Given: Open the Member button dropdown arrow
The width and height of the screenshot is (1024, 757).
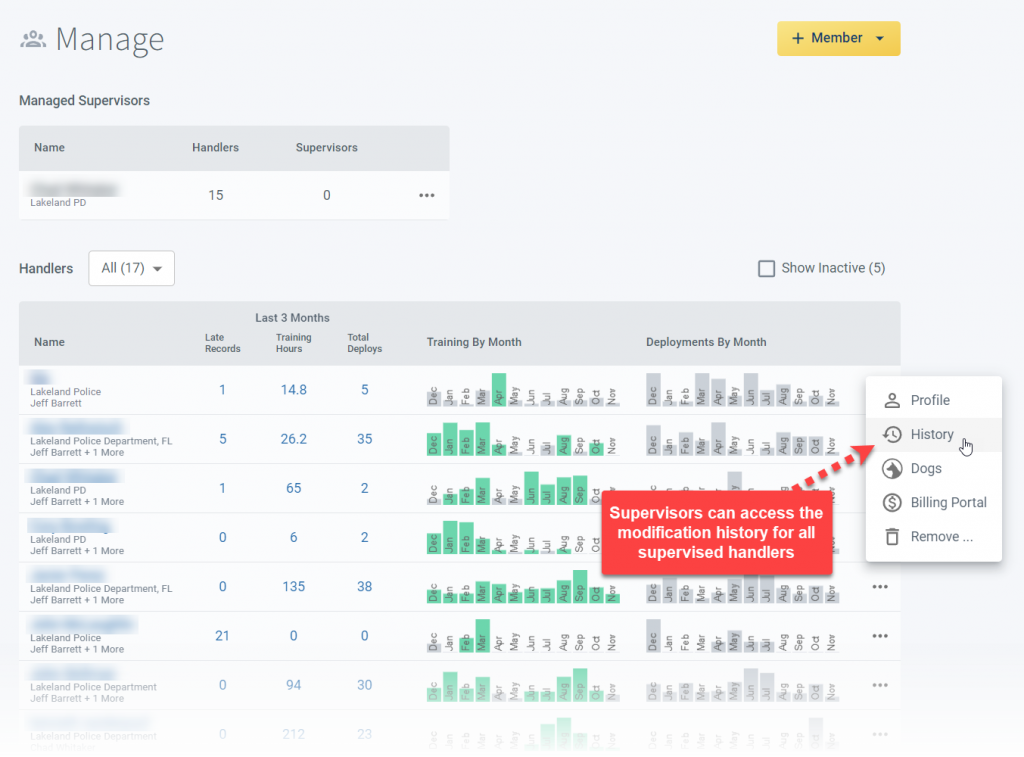Looking at the screenshot, I should point(880,39).
